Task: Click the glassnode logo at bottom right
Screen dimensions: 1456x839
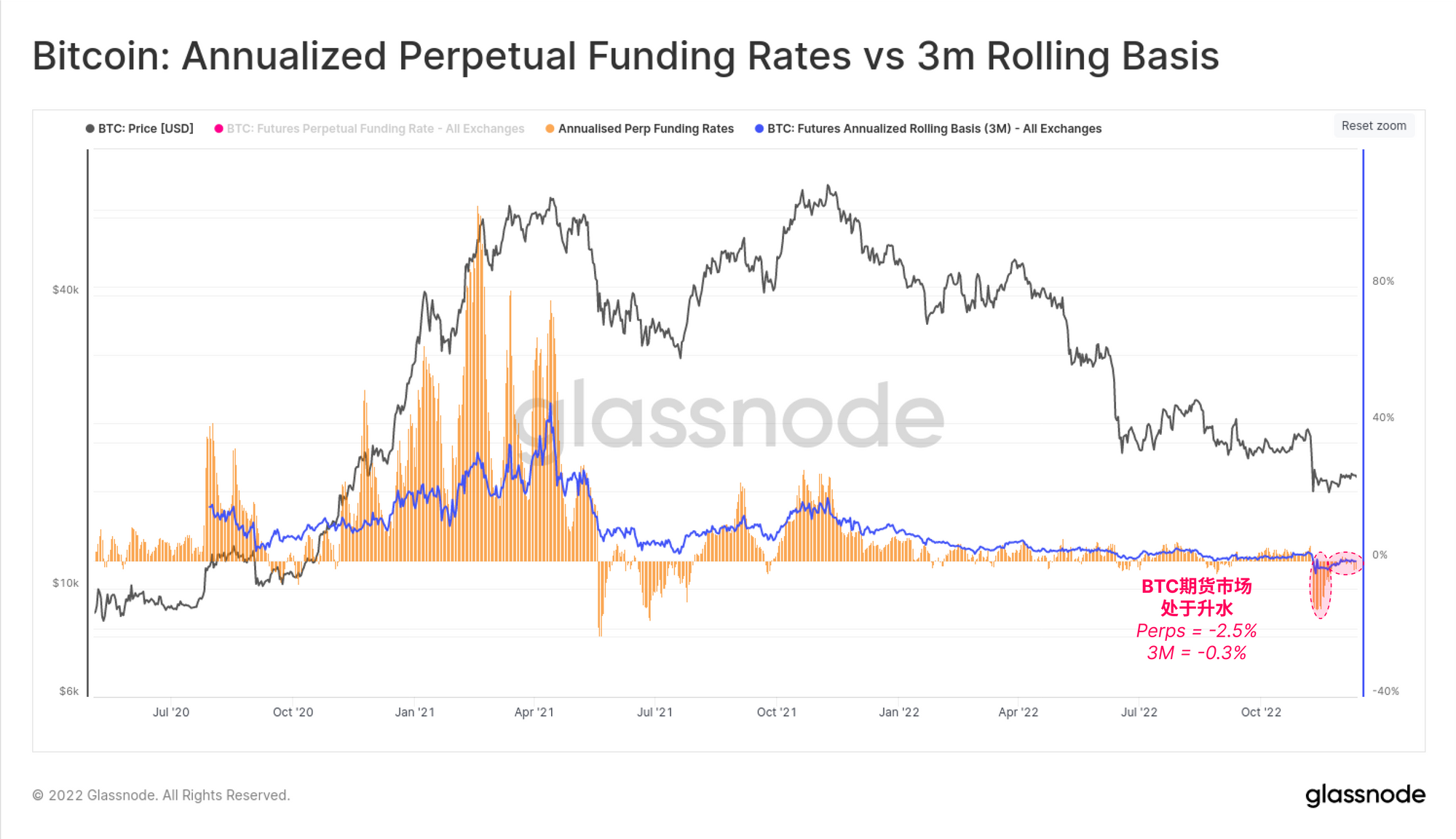Action: [1365, 795]
